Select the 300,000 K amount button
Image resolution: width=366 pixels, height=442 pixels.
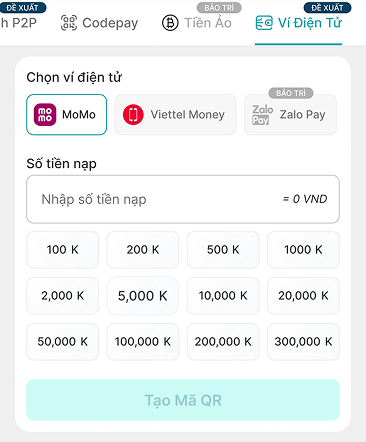303,342
